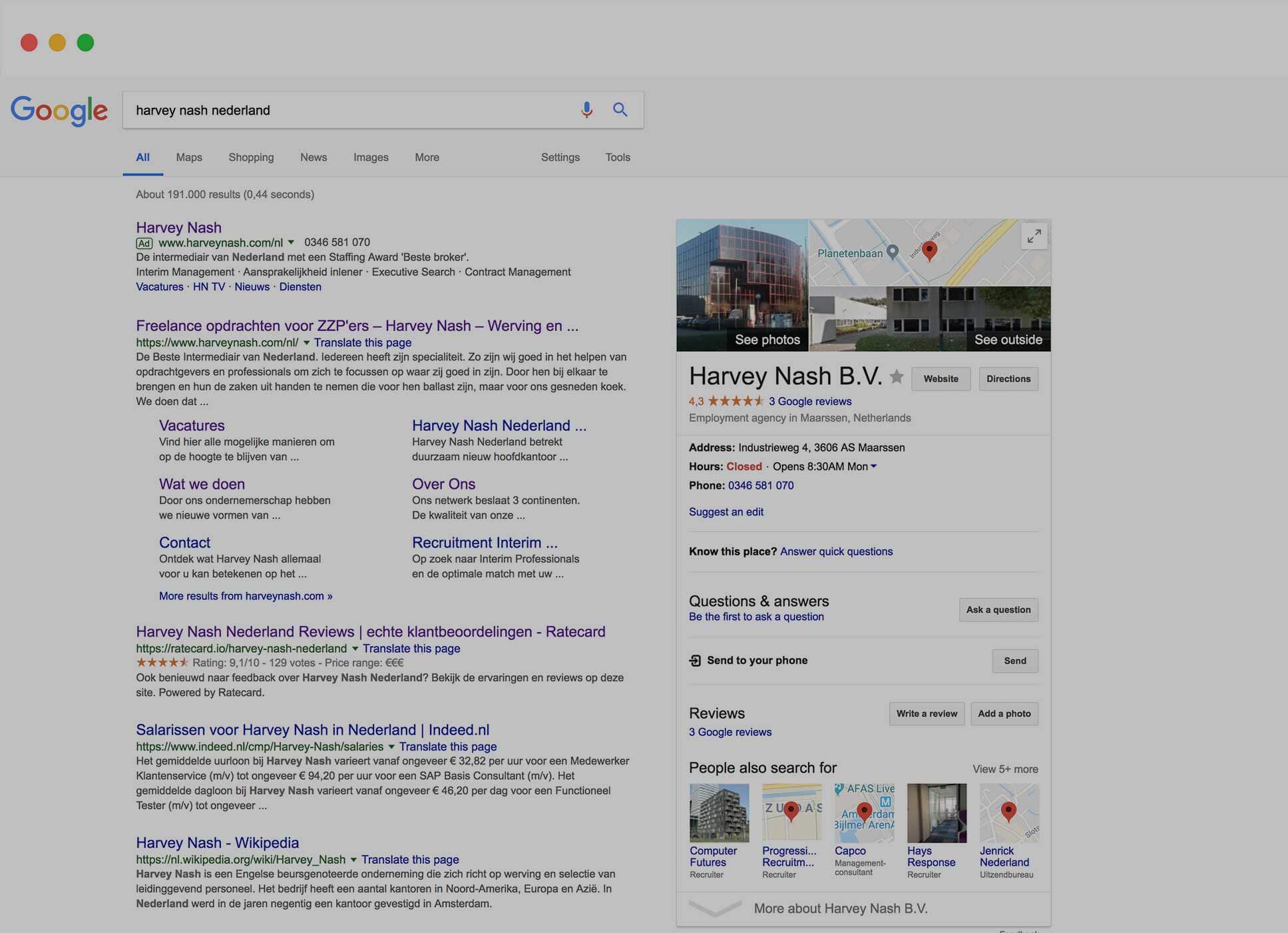This screenshot has height=933, width=1288.
Task: Open Capco map thumbnail
Action: tap(864, 813)
